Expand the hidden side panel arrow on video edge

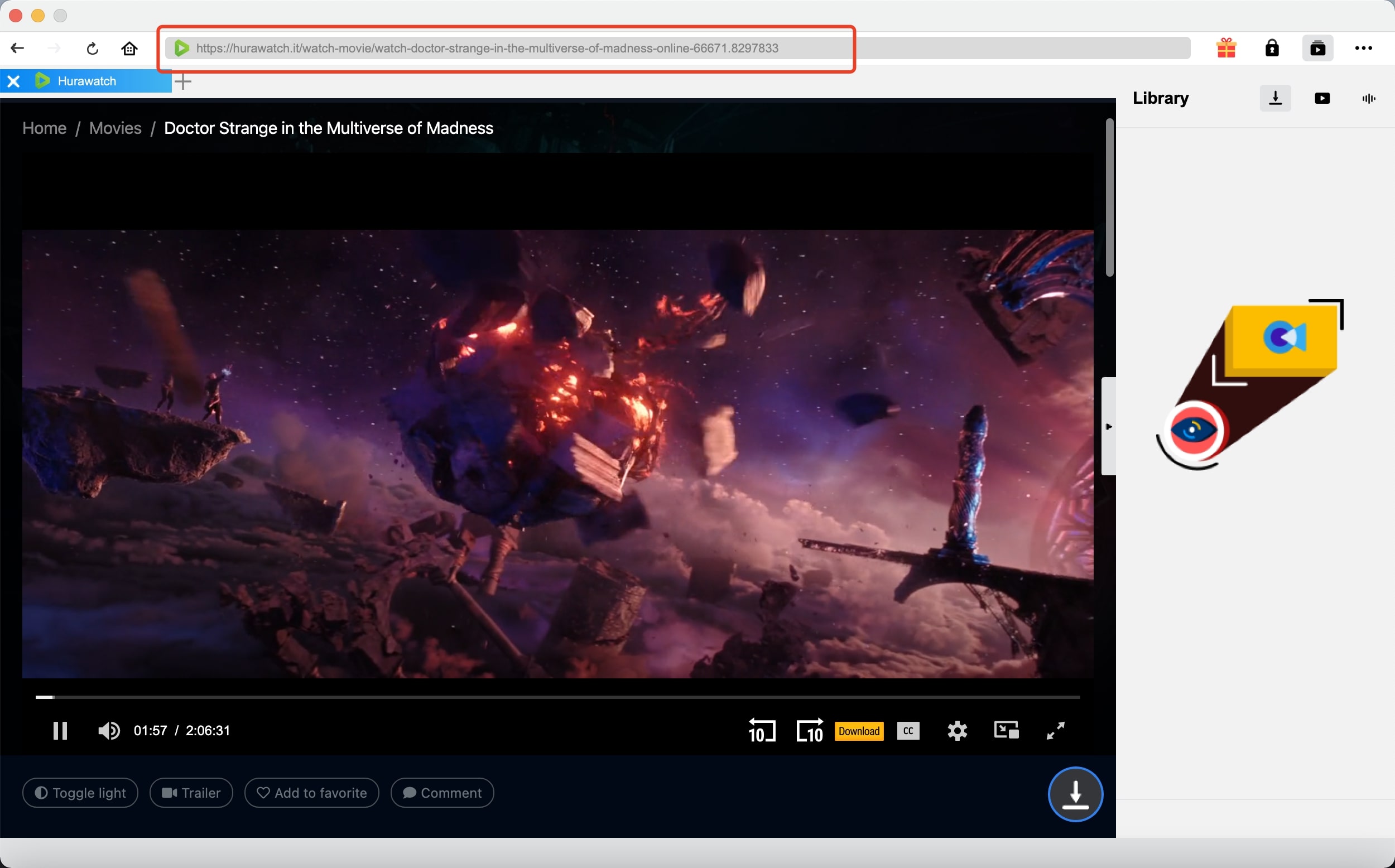1109,426
